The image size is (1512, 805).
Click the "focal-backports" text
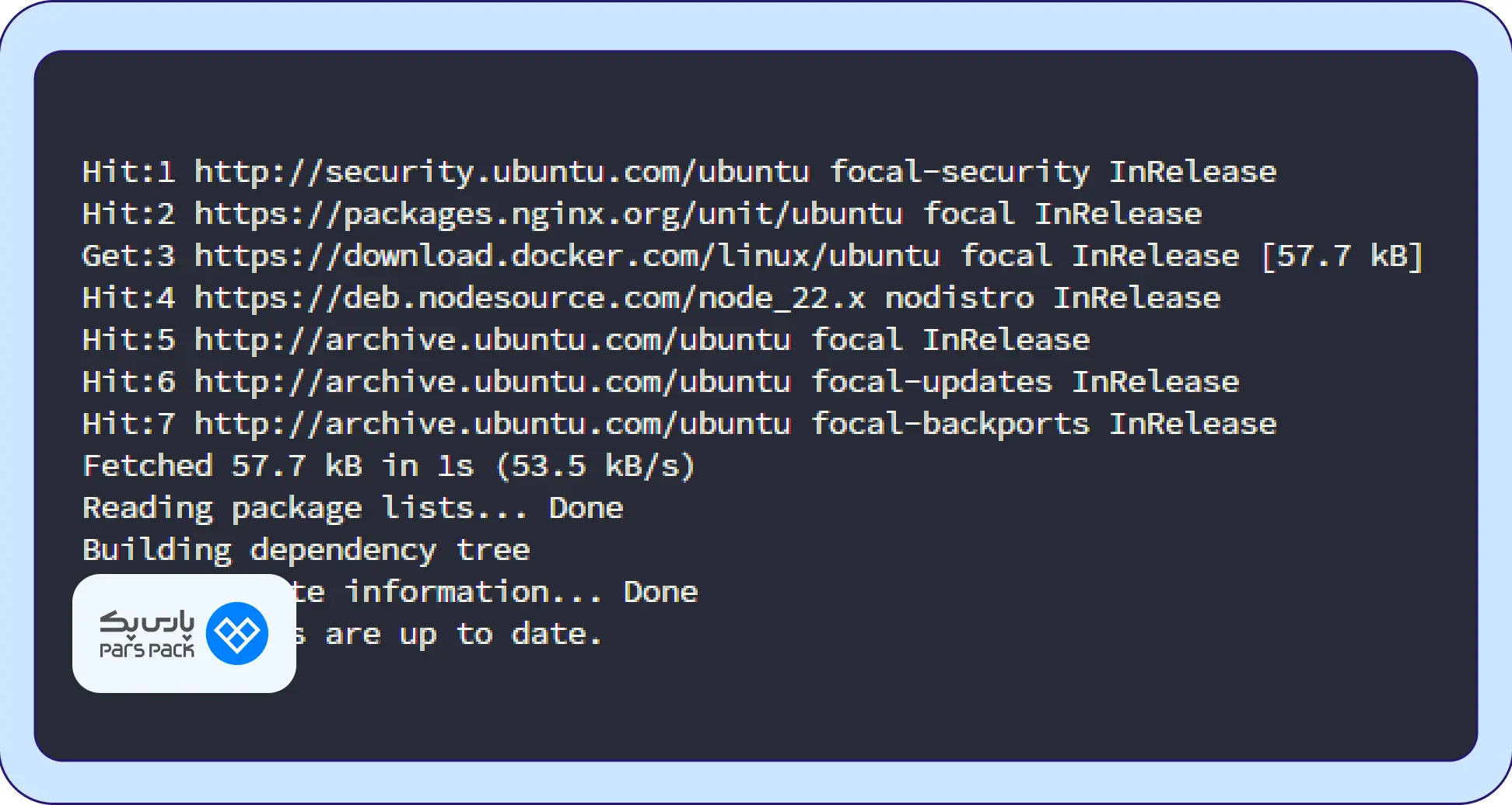pos(950,424)
